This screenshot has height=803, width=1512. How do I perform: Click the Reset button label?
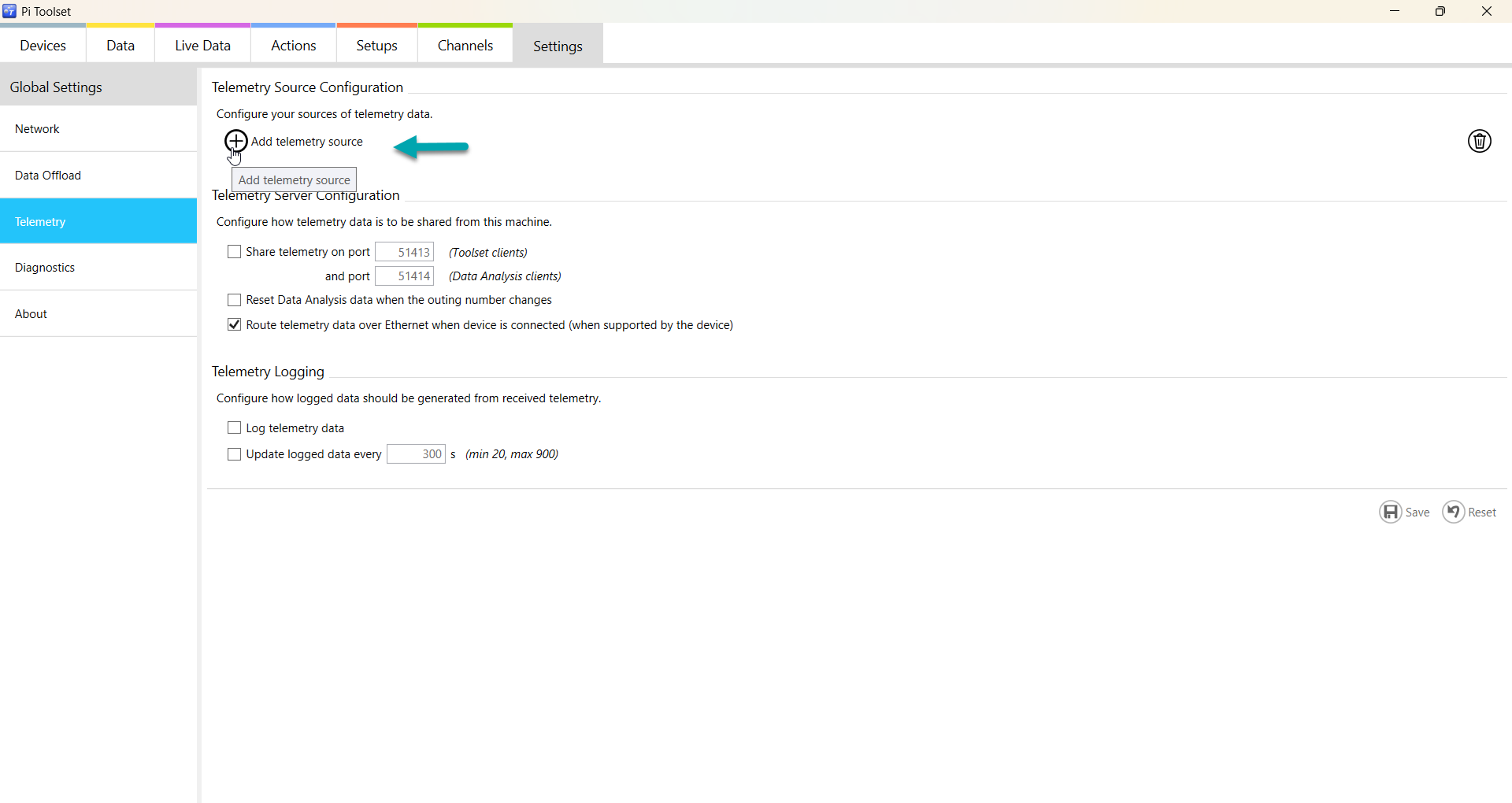[x=1482, y=513]
